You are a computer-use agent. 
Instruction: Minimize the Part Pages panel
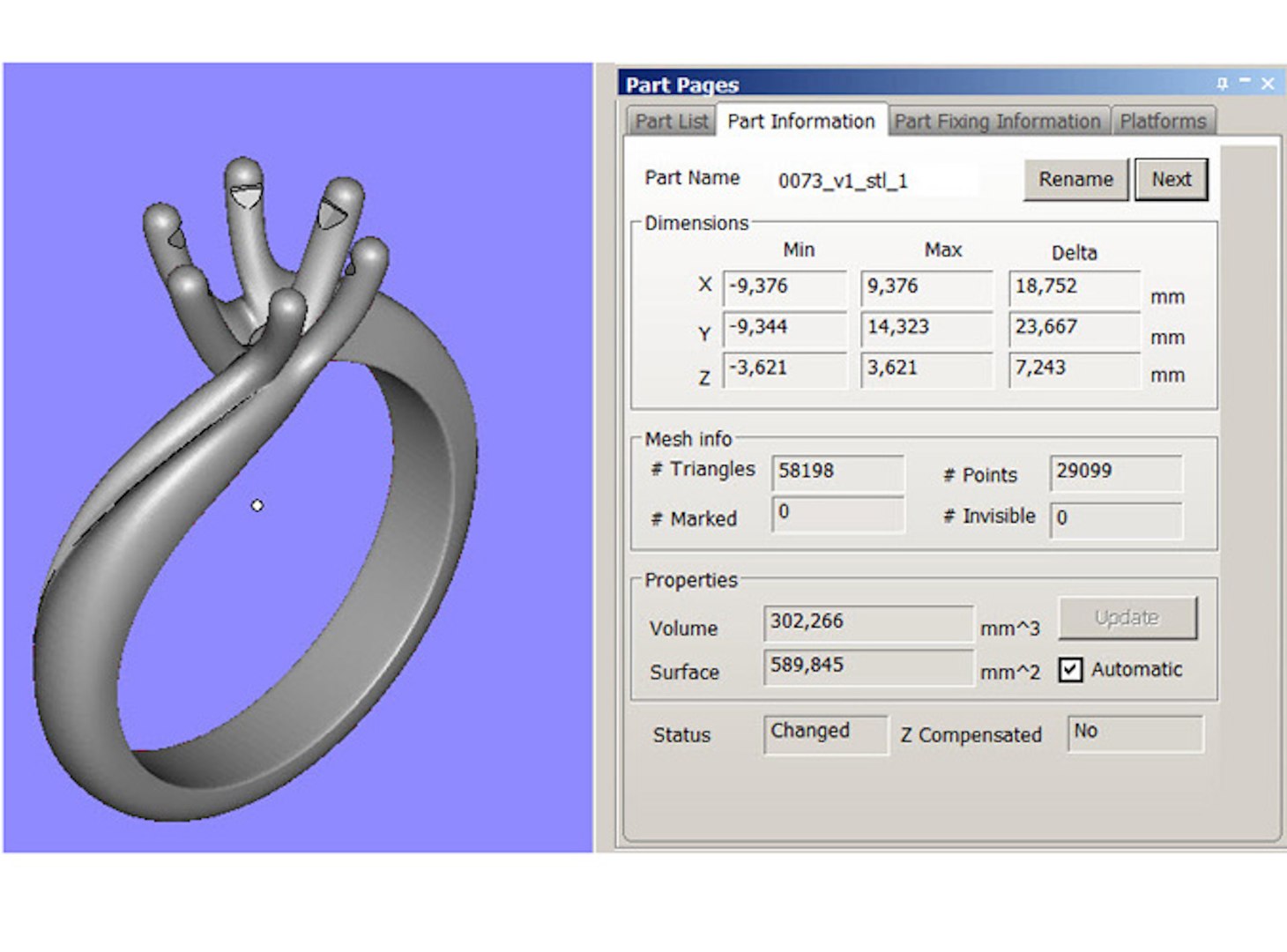(x=1245, y=82)
